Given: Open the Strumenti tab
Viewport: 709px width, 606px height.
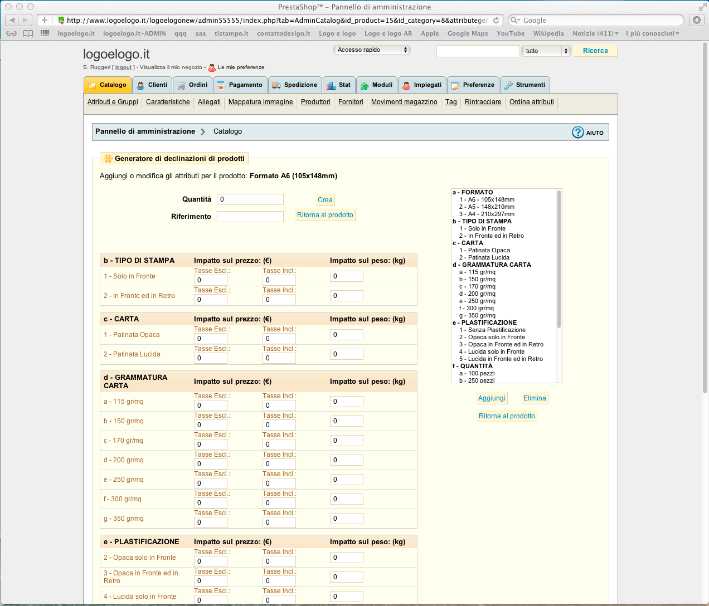Looking at the screenshot, I should (525, 85).
